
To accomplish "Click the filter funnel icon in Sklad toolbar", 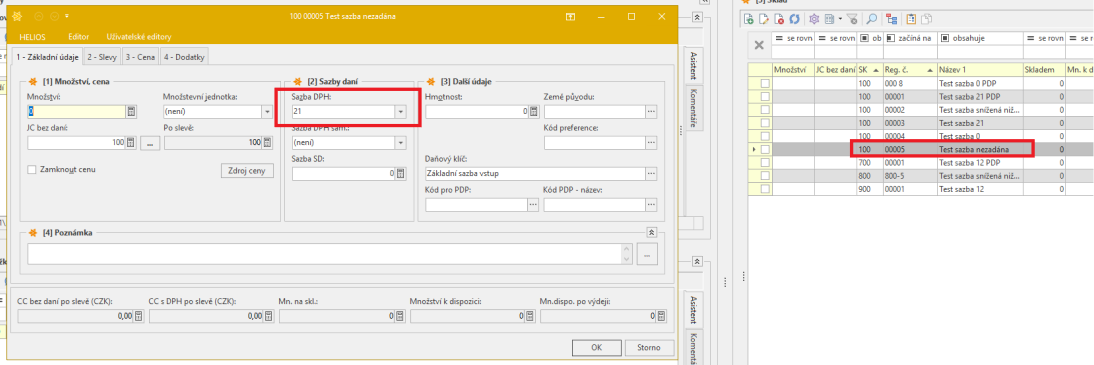I will [x=853, y=20].
